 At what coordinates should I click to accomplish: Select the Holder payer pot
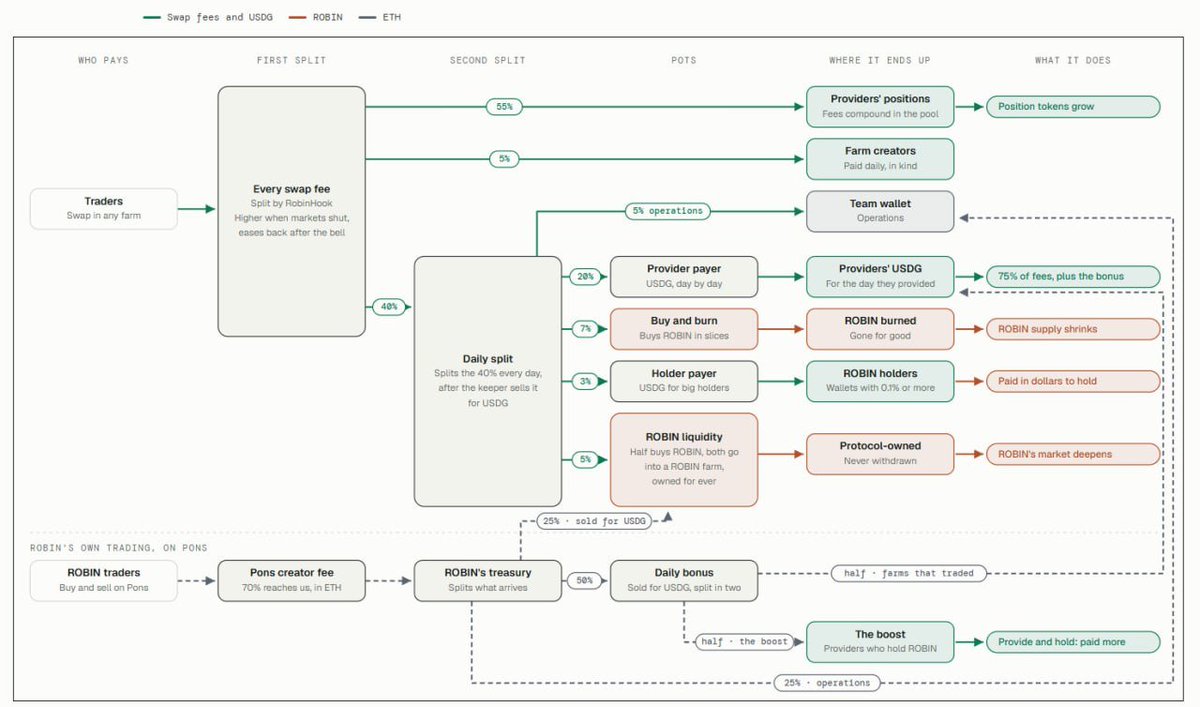click(684, 380)
